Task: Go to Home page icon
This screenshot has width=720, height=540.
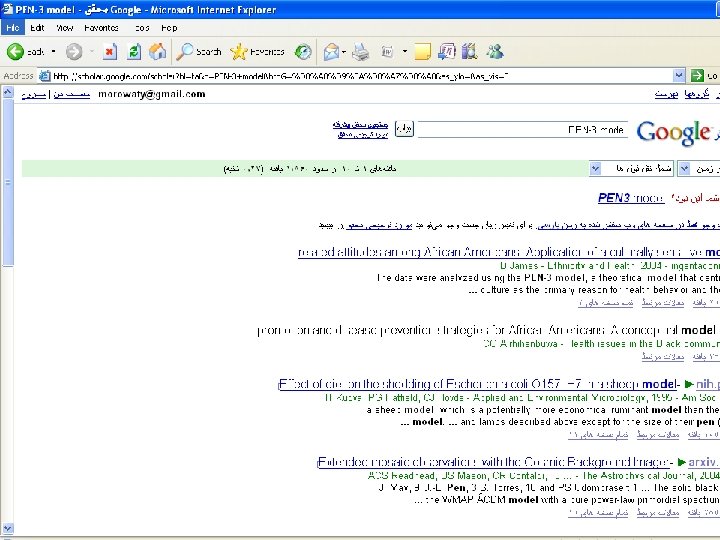Action: click(x=157, y=51)
